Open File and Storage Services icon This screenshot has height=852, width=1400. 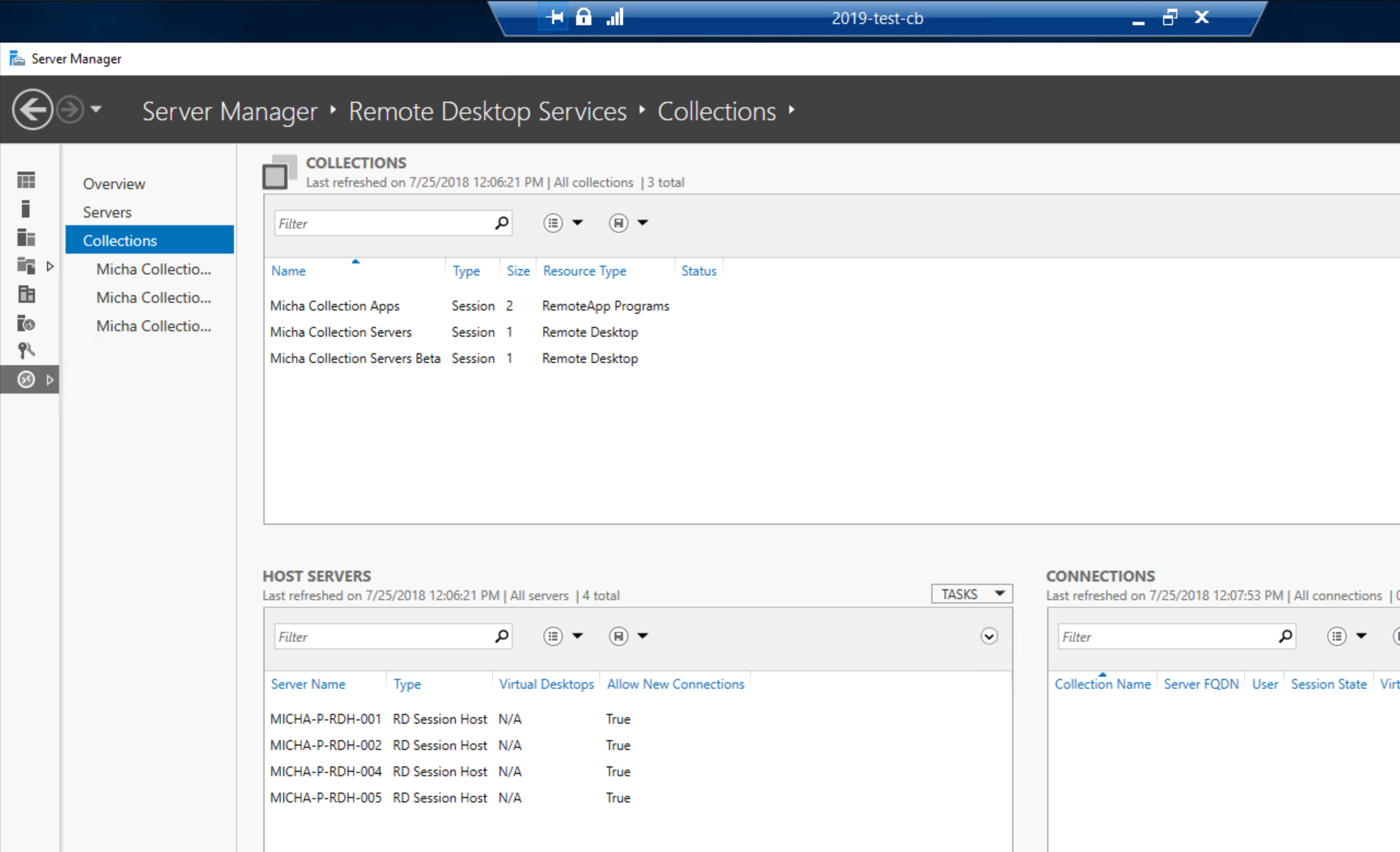click(26, 266)
